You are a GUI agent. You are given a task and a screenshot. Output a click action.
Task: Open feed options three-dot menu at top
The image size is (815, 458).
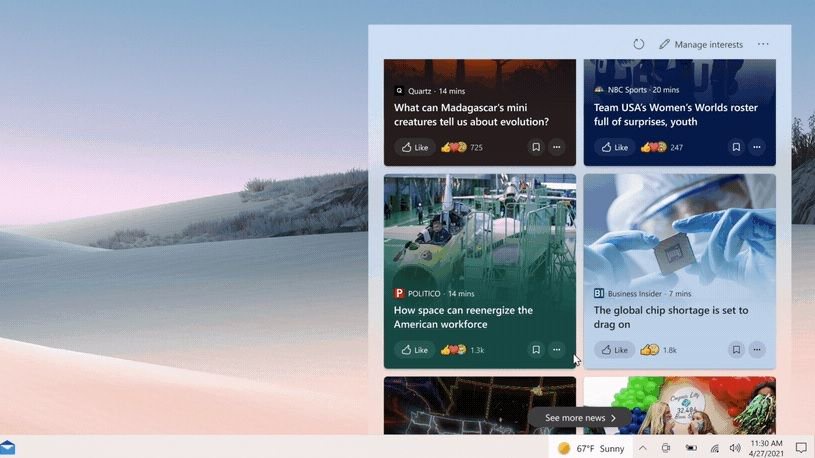pos(763,44)
